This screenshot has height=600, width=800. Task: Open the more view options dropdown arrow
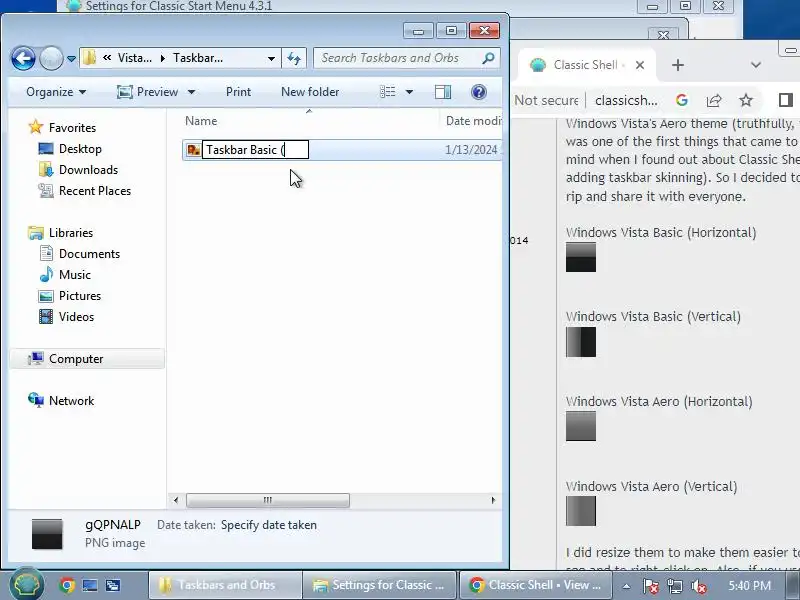[409, 92]
